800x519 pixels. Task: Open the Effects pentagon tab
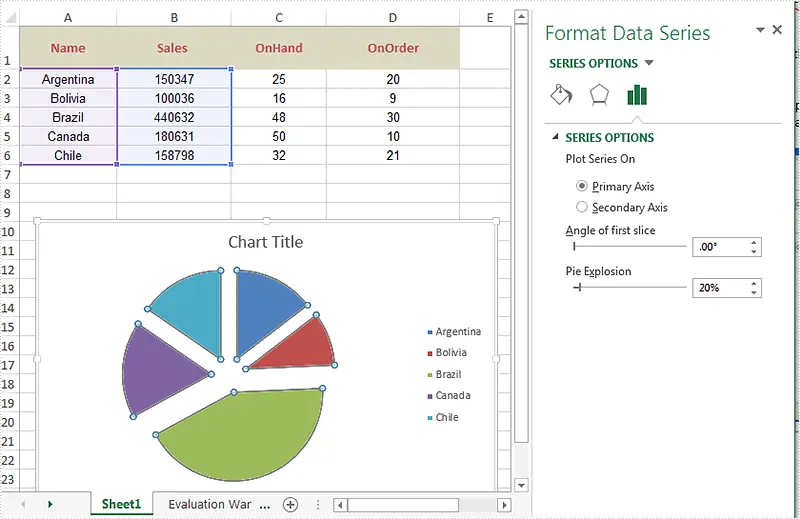pos(598,95)
